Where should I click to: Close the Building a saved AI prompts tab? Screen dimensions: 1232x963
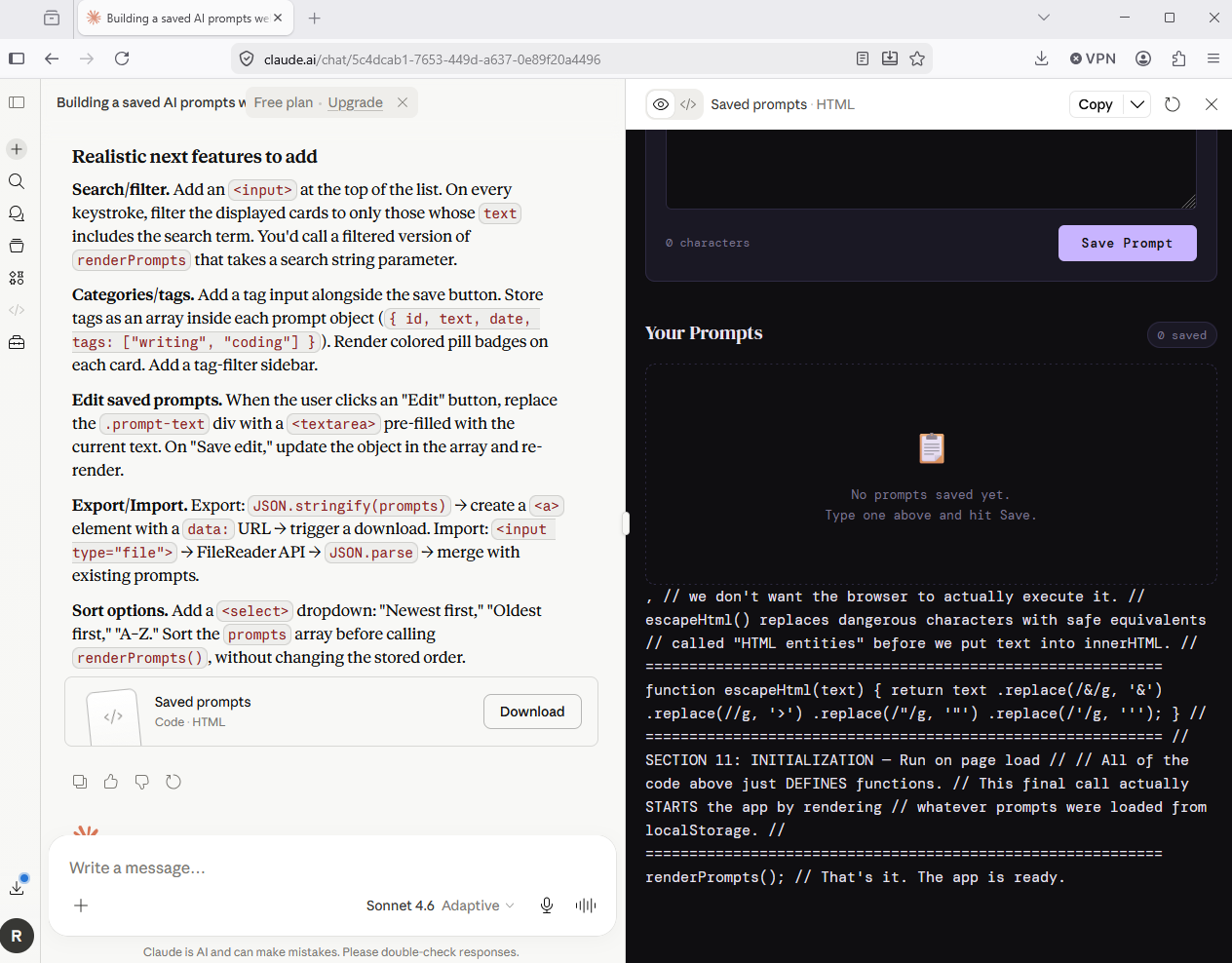[x=278, y=18]
